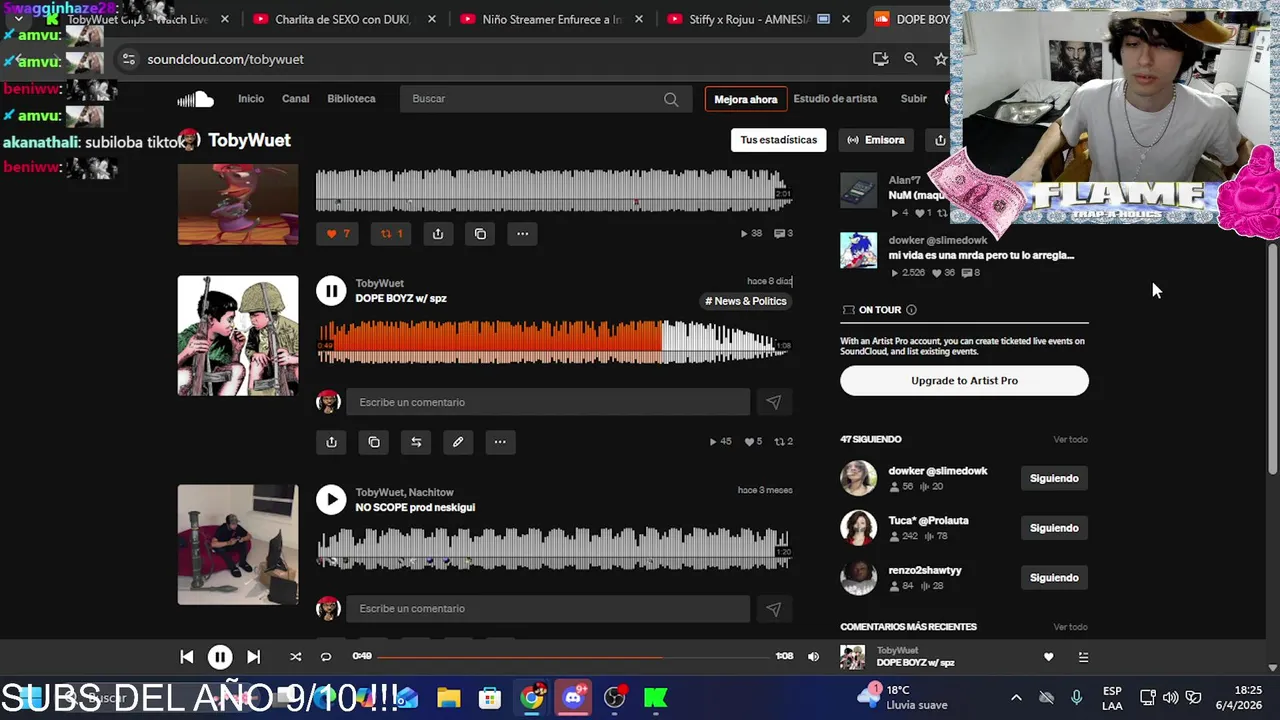
Task: Edit the DOPE BOYZ track
Action: coord(458,442)
